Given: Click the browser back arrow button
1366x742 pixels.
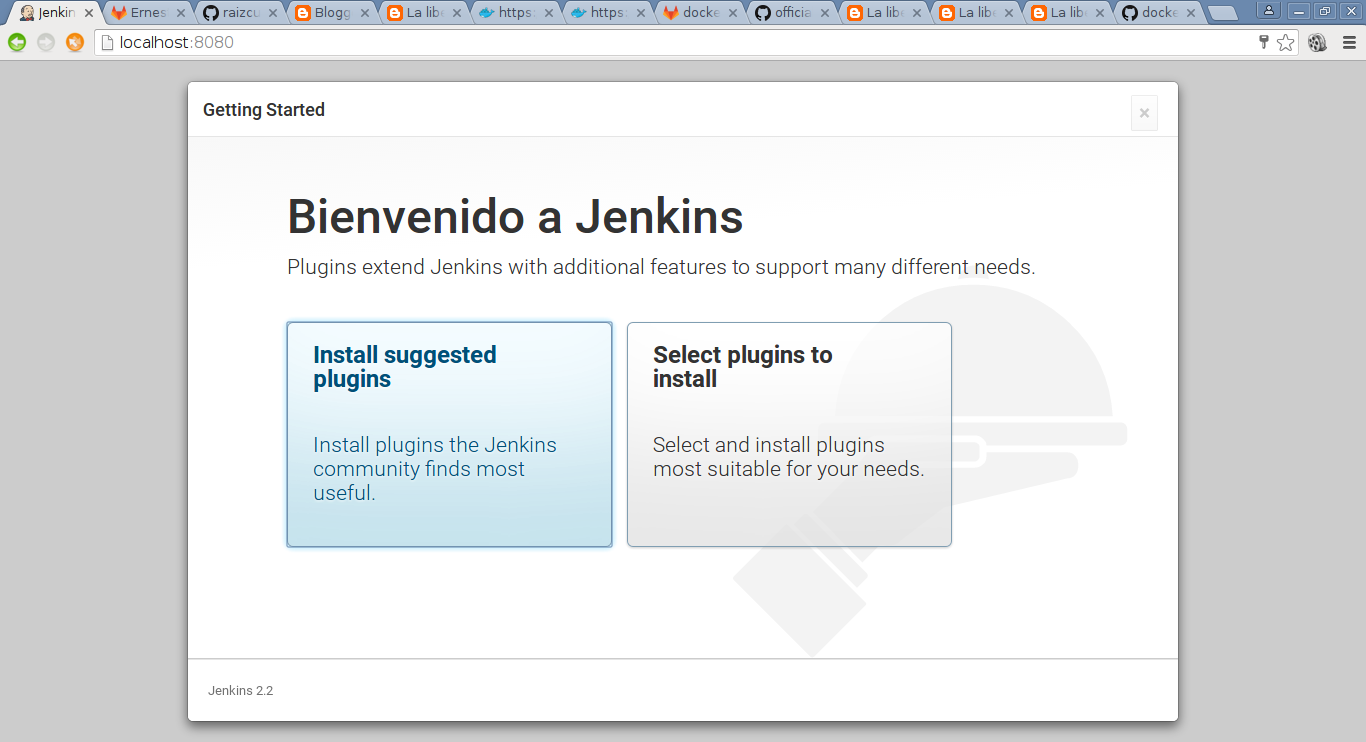Looking at the screenshot, I should (x=17, y=42).
